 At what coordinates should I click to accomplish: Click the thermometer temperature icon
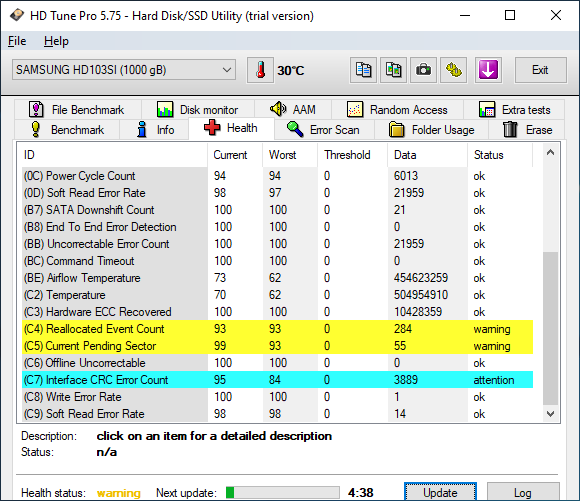click(x=260, y=70)
